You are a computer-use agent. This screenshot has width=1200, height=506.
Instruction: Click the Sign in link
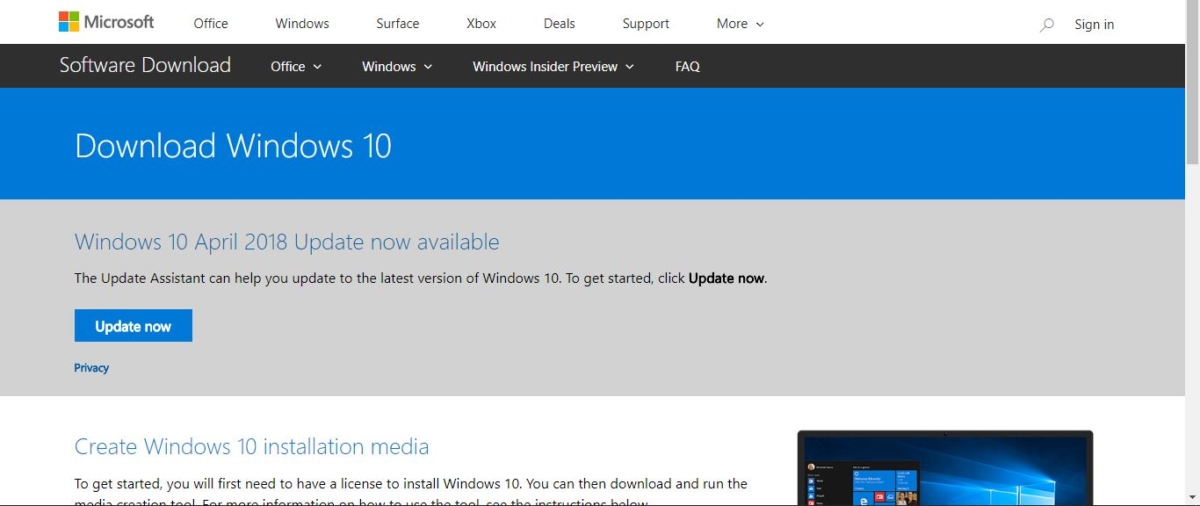click(1094, 24)
